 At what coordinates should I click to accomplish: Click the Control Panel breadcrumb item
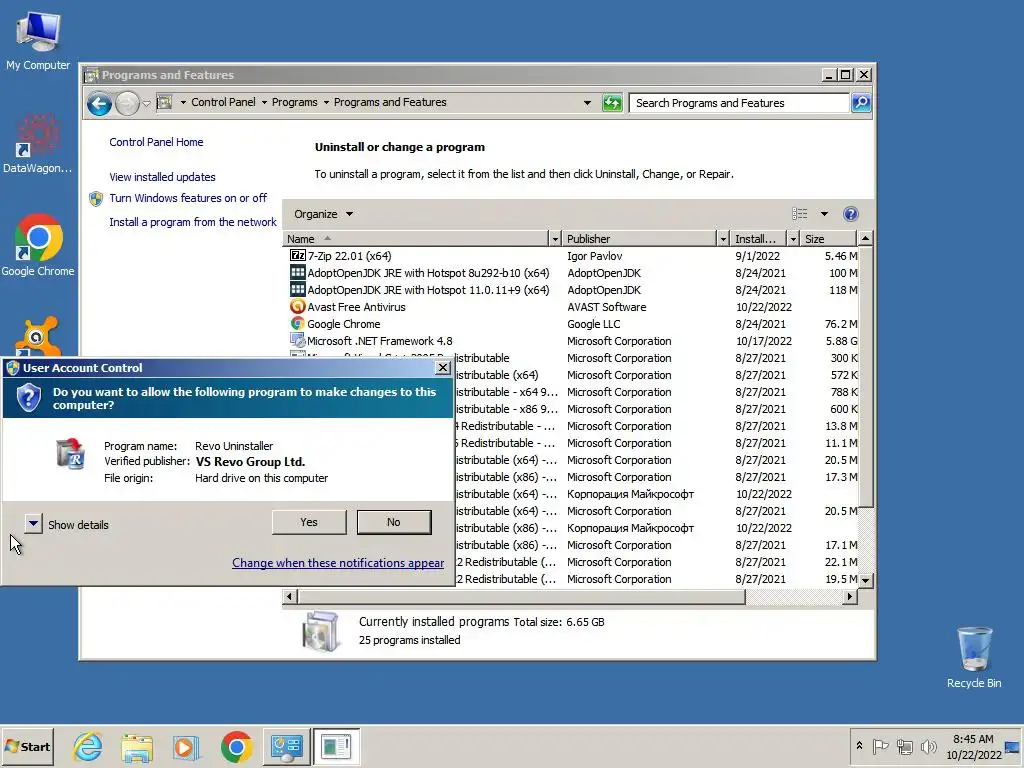(223, 102)
